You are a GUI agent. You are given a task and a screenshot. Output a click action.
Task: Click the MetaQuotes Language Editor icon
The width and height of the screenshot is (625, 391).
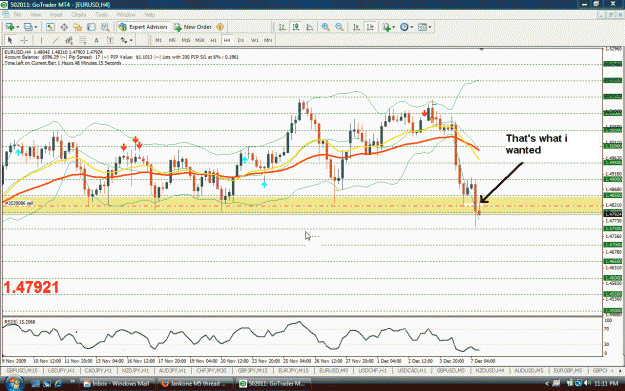220,27
